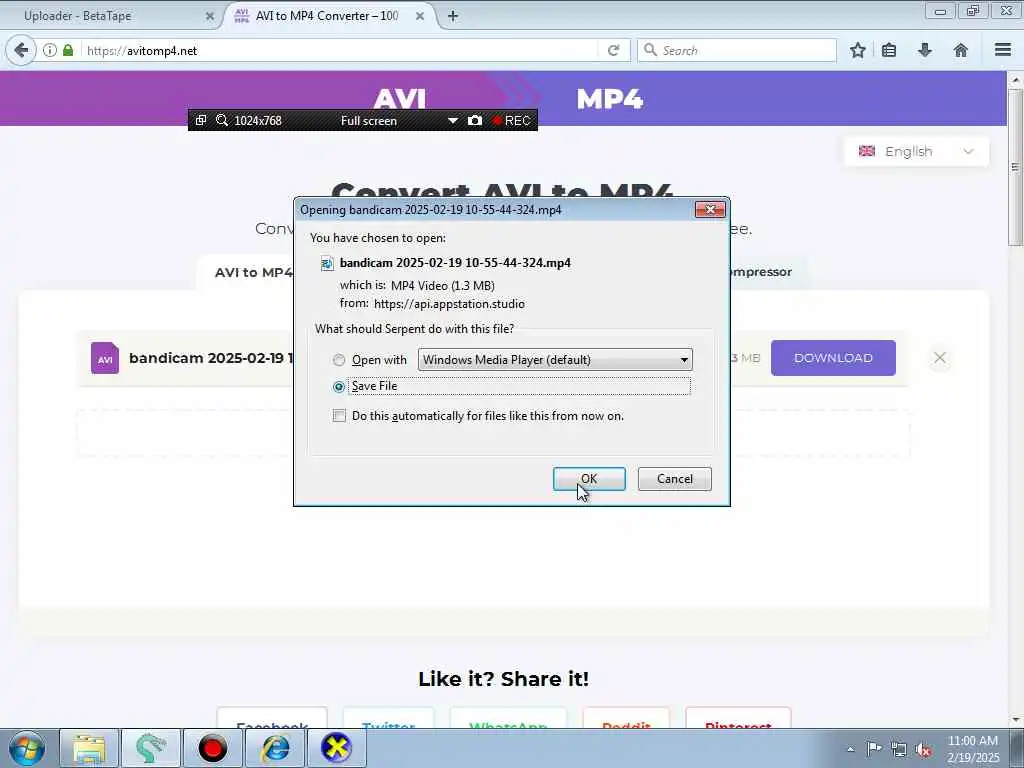Open Windows Start menu orb

click(26, 748)
